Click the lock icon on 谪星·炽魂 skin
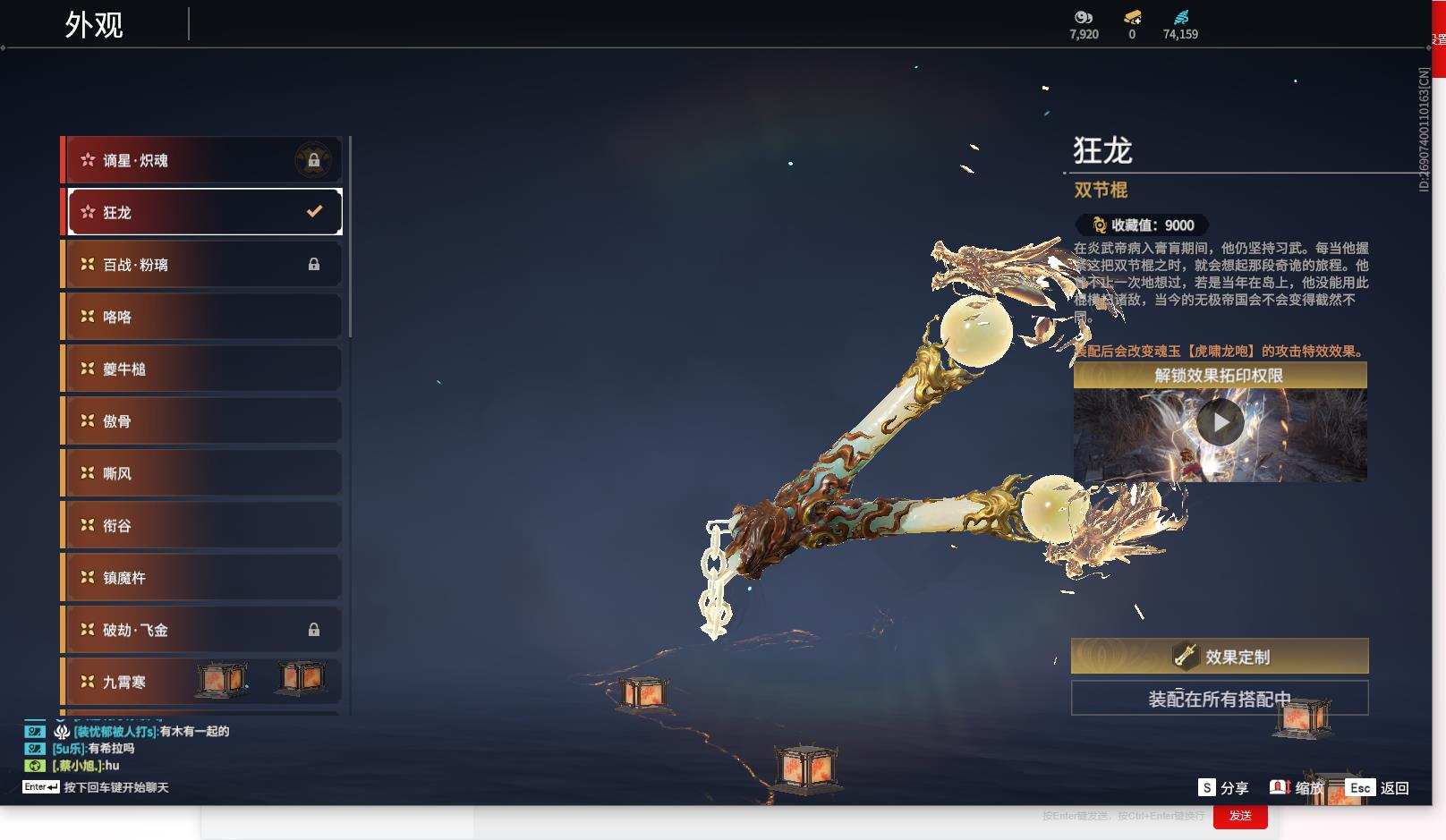 pos(315,159)
